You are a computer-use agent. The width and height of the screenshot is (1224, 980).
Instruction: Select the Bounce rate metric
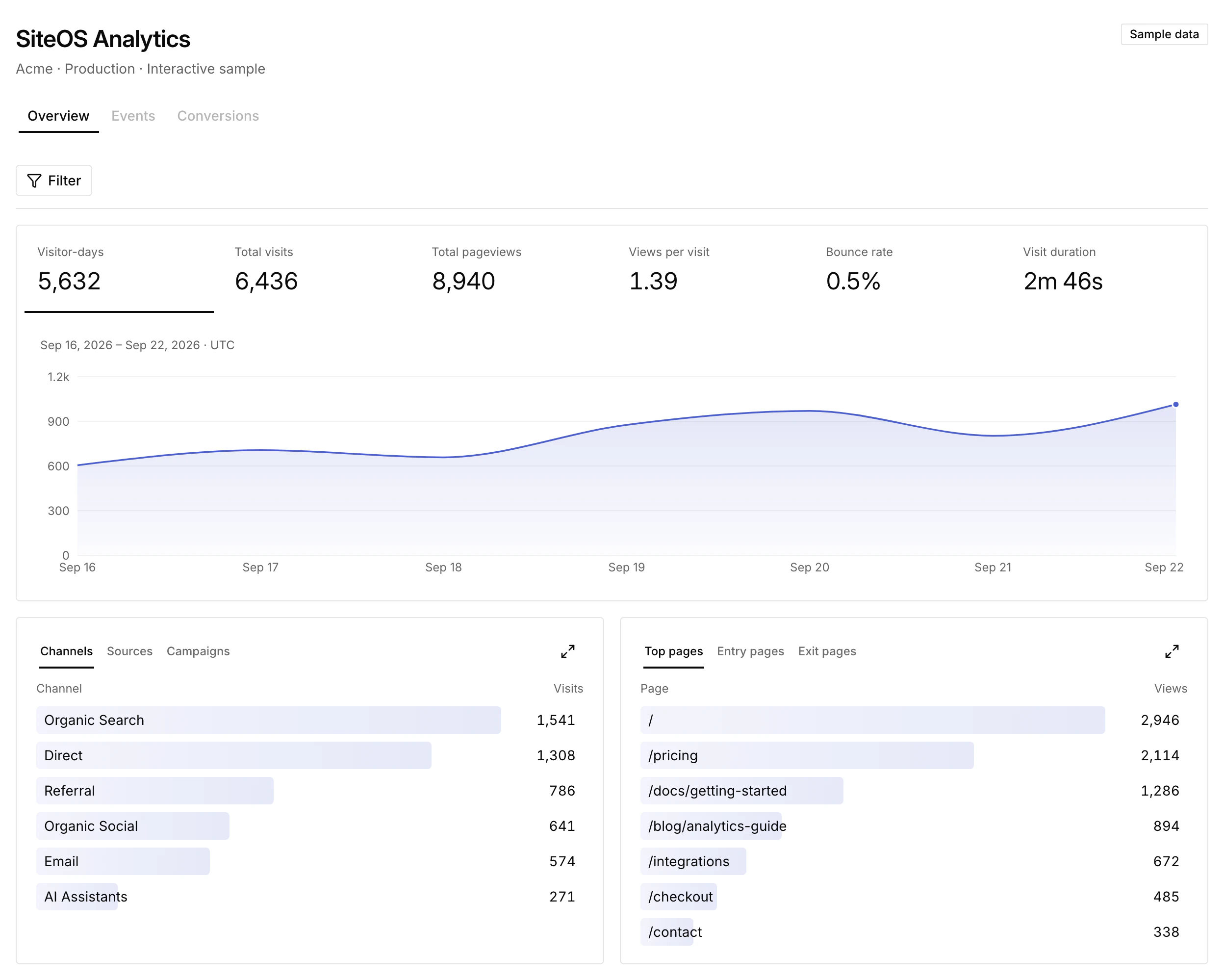[x=907, y=274]
